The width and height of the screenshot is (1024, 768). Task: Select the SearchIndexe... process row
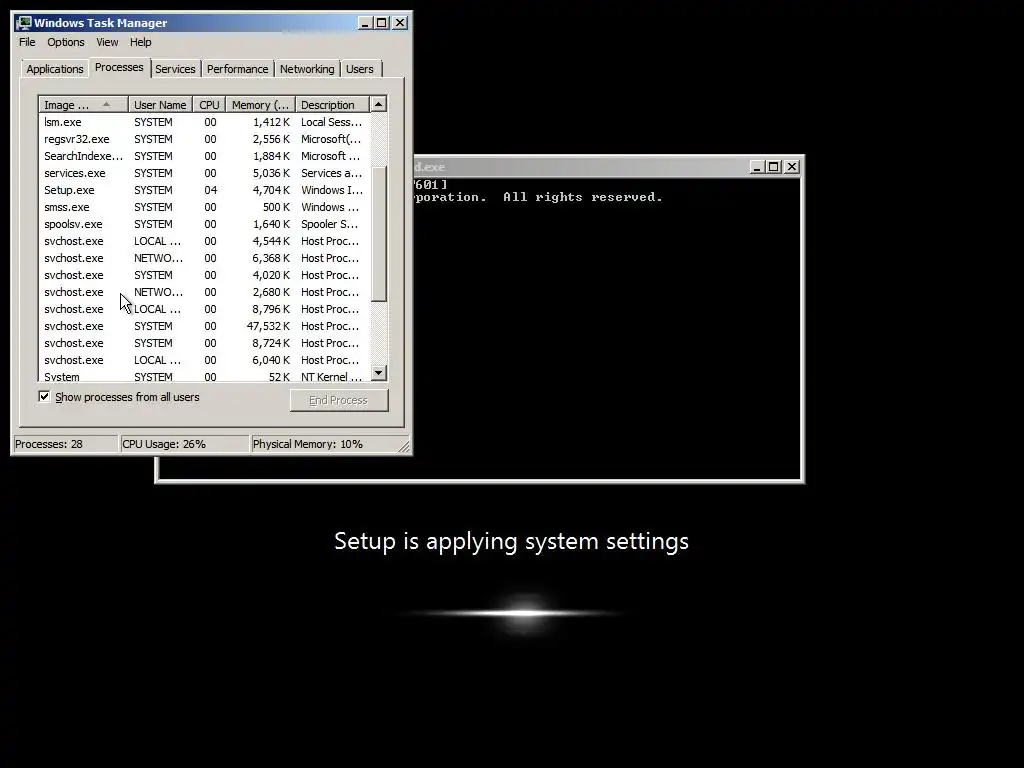pyautogui.click(x=204, y=156)
